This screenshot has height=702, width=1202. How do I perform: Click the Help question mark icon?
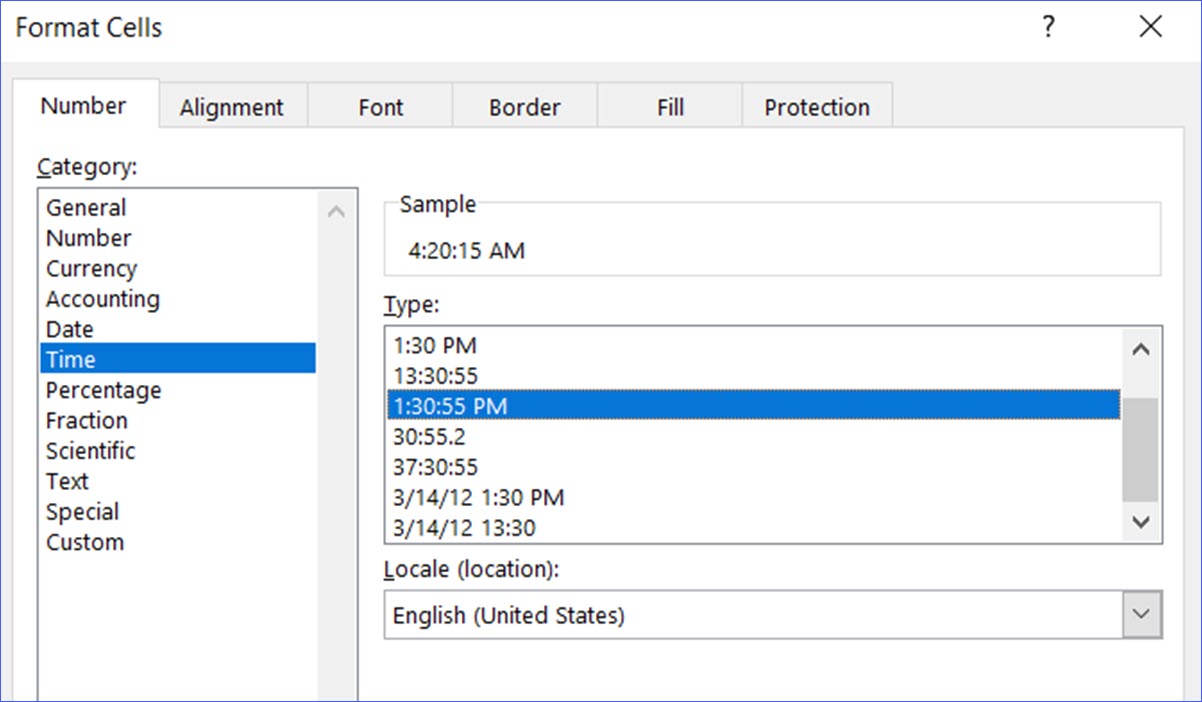click(x=1048, y=27)
